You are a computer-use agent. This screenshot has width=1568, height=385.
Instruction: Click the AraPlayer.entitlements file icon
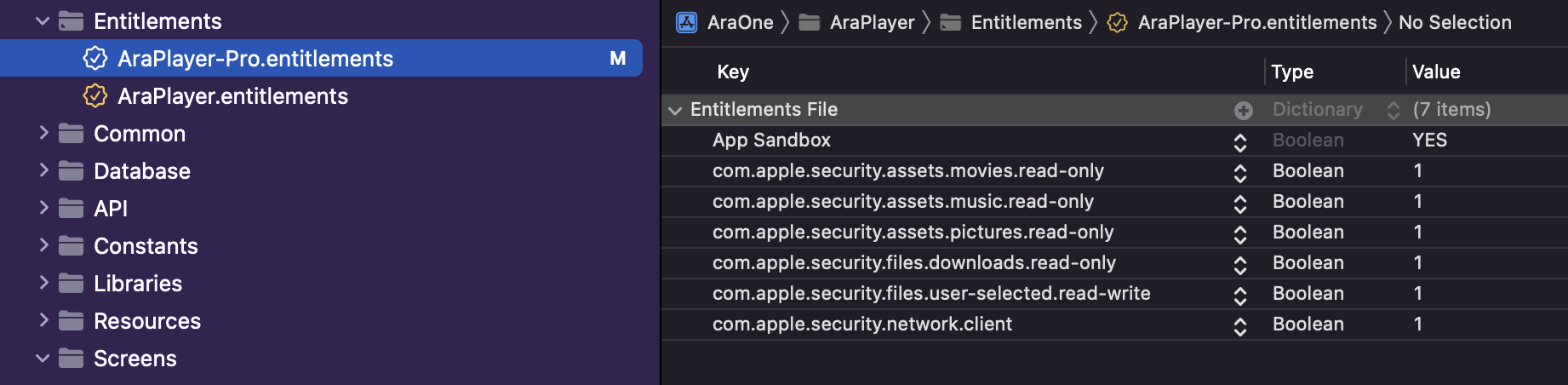pyautogui.click(x=95, y=96)
